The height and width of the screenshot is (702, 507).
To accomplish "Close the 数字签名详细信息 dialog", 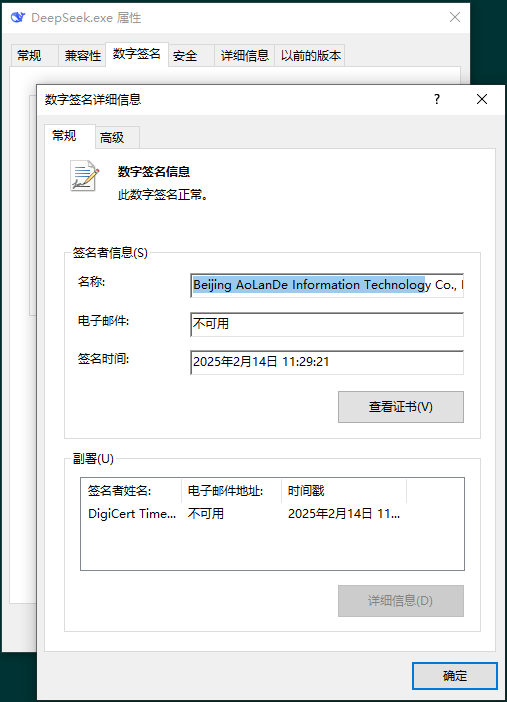I will pyautogui.click(x=482, y=99).
